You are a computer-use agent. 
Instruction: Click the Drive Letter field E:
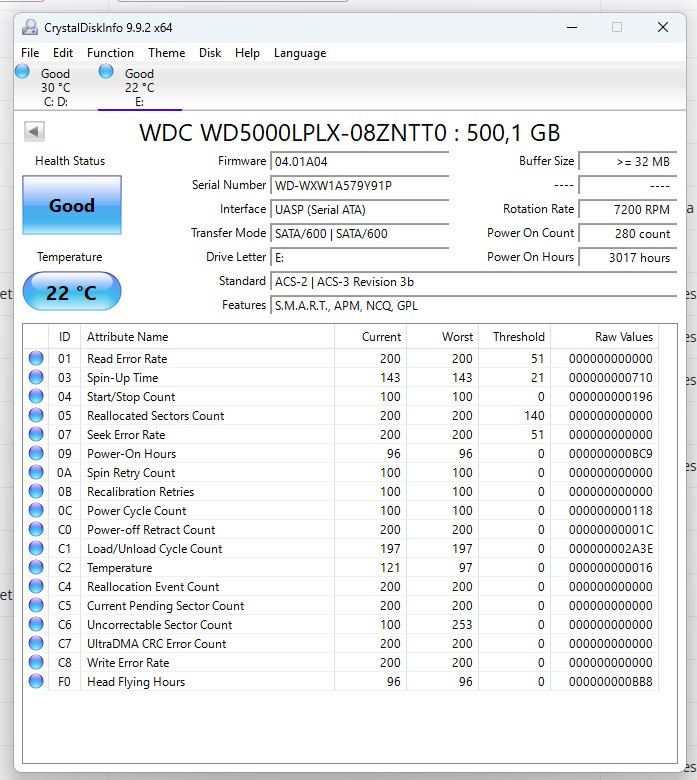(x=359, y=257)
